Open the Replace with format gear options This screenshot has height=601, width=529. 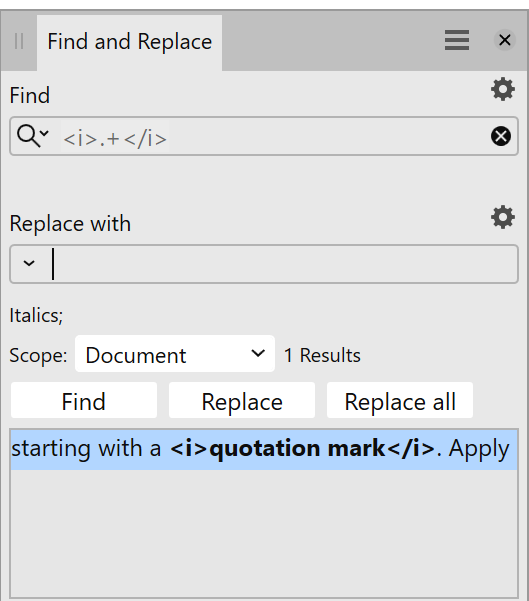tap(503, 217)
